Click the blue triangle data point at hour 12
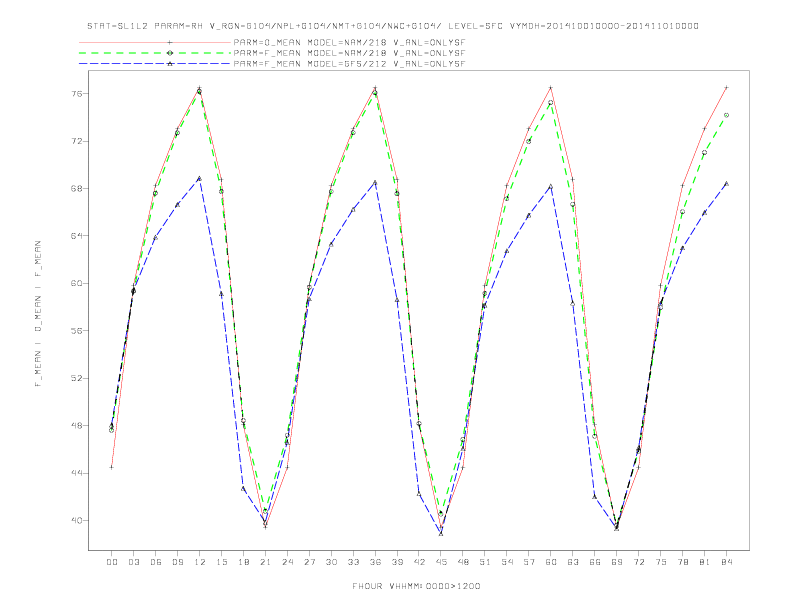This screenshot has width=792, height=612. (x=200, y=178)
